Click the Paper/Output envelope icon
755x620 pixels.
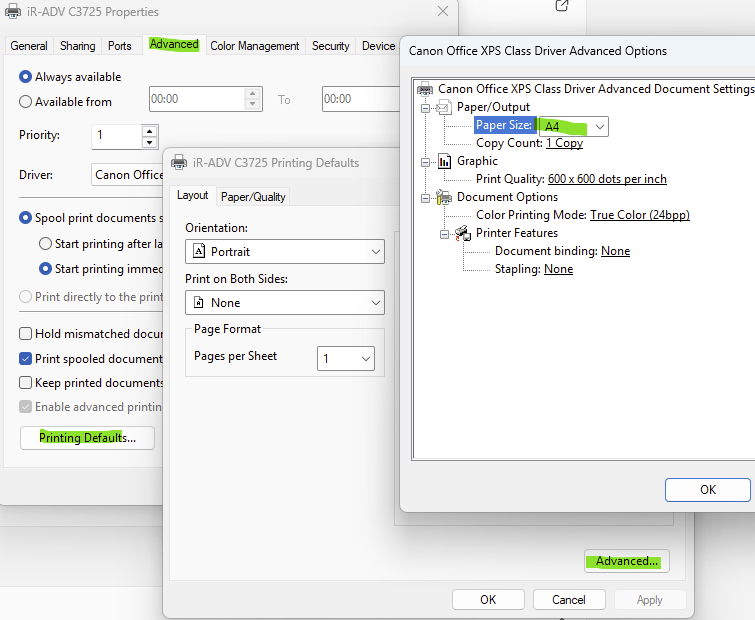pos(443,107)
